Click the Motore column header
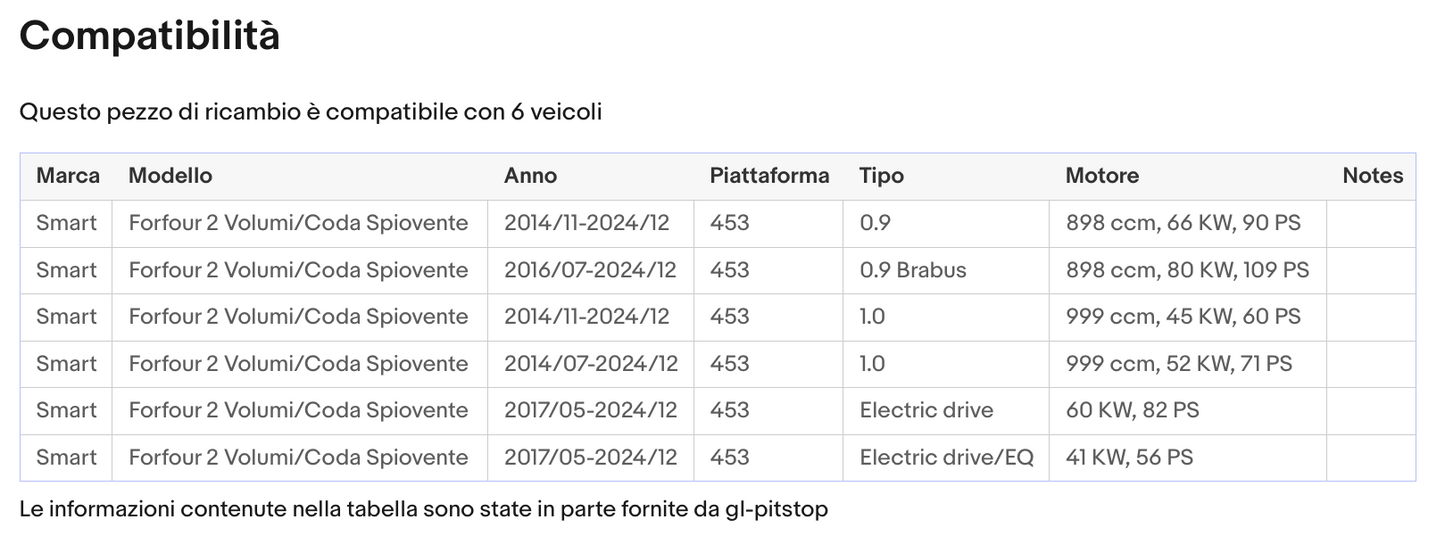 1102,176
